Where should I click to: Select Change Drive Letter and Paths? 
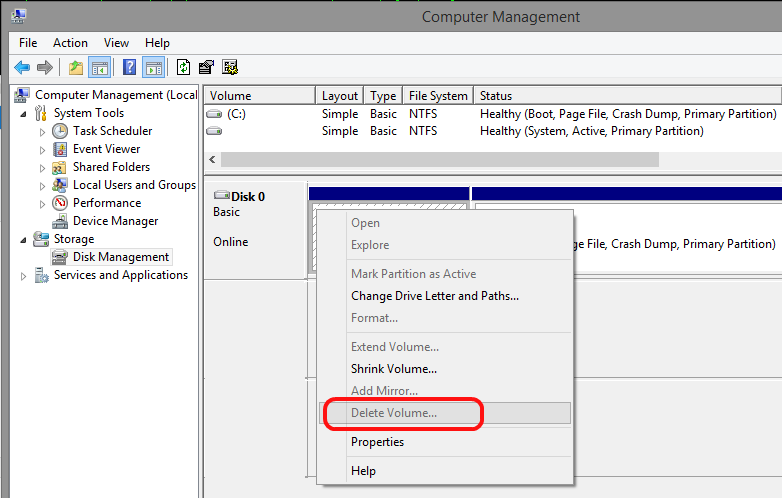435,296
